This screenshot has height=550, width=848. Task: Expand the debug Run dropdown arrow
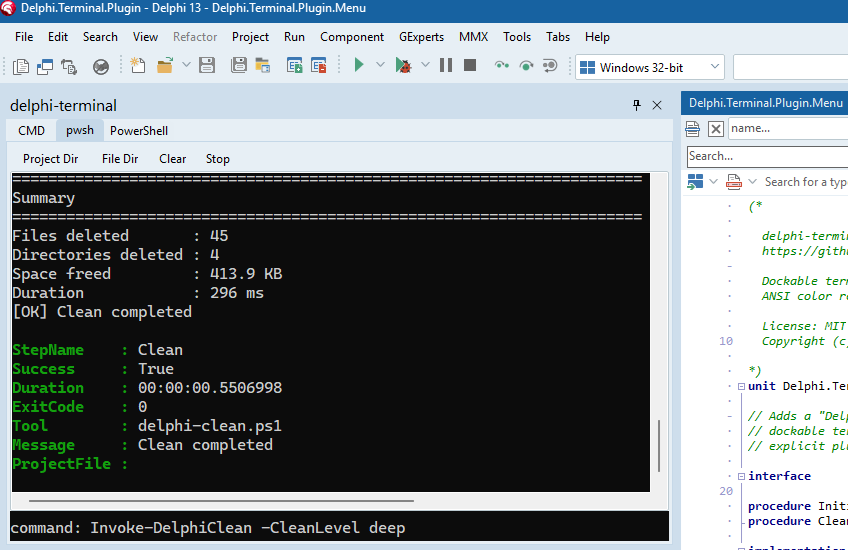pyautogui.click(x=426, y=65)
